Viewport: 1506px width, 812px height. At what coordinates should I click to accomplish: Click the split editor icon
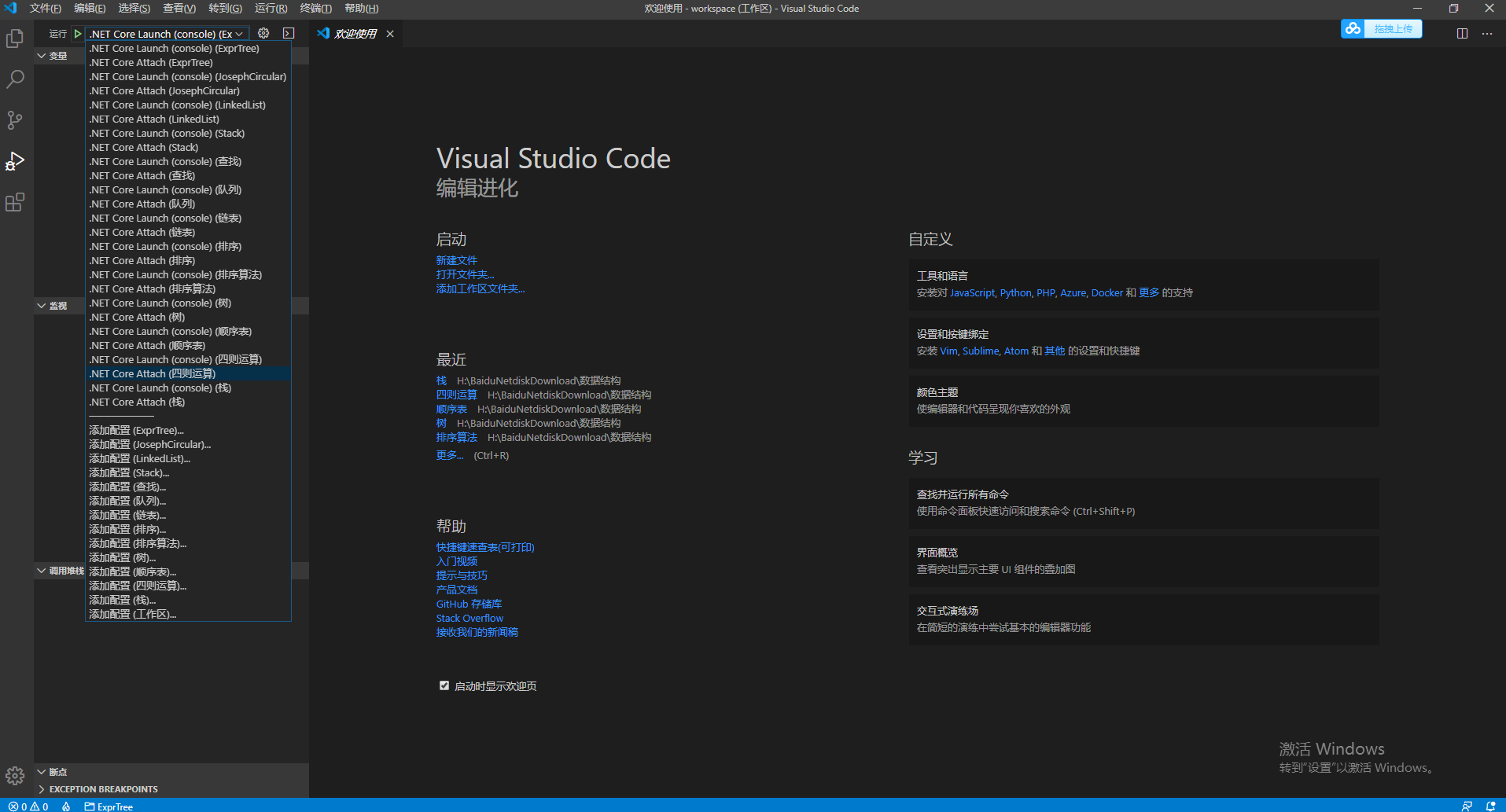coord(1462,34)
